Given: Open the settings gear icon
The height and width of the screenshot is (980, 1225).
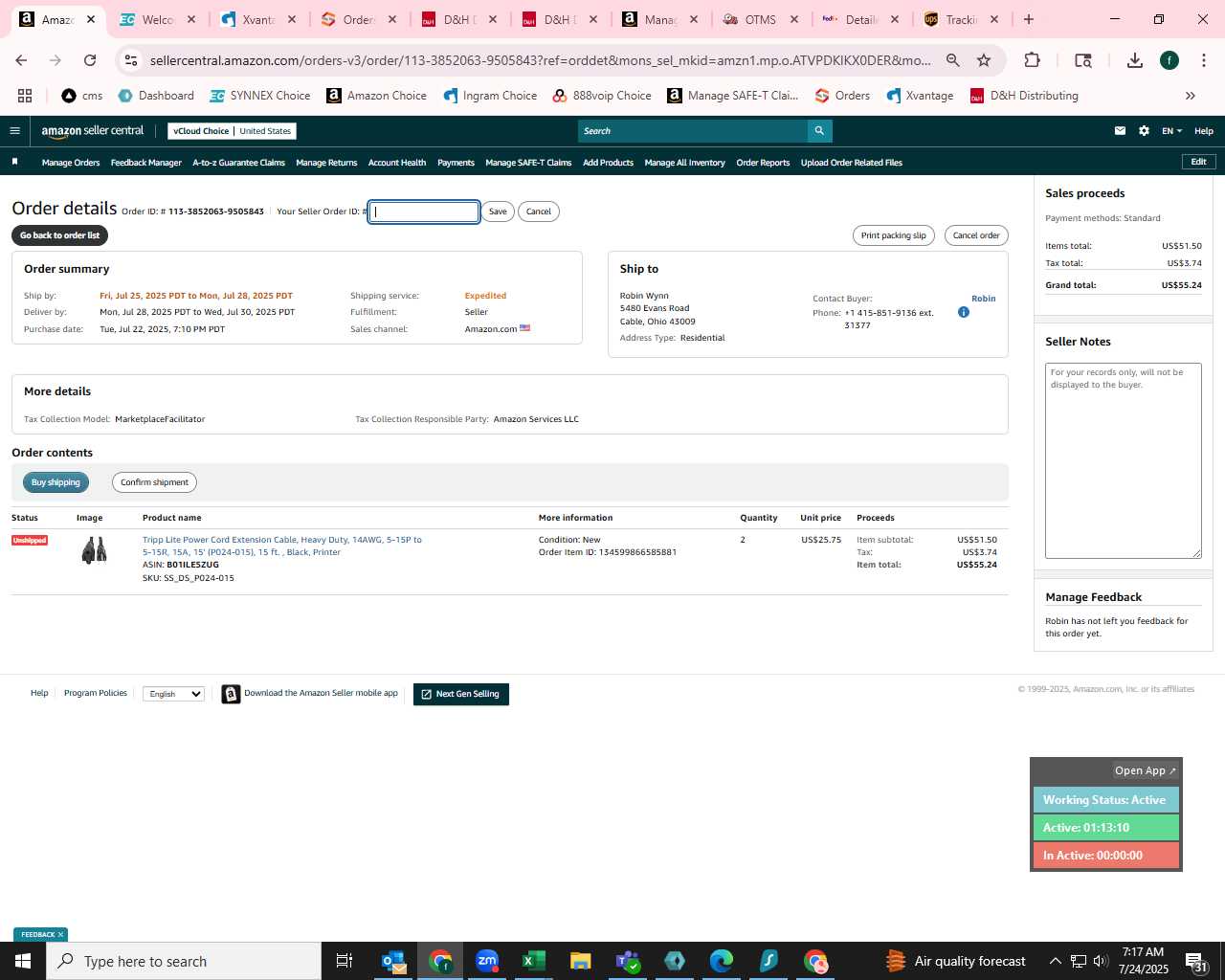Looking at the screenshot, I should pyautogui.click(x=1144, y=131).
